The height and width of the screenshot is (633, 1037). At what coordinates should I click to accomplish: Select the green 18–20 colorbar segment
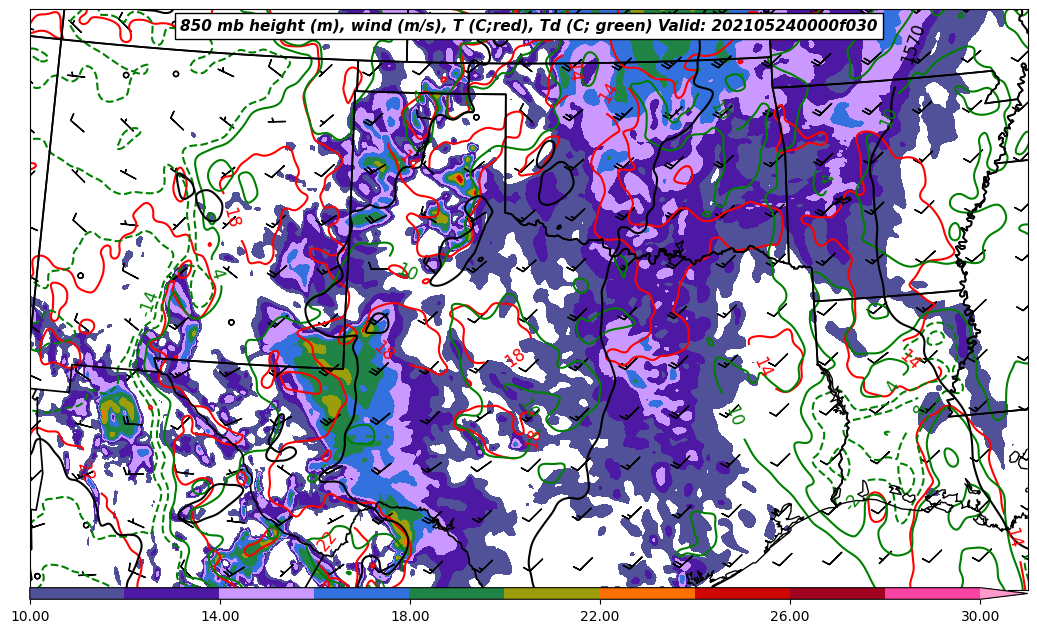(x=457, y=593)
